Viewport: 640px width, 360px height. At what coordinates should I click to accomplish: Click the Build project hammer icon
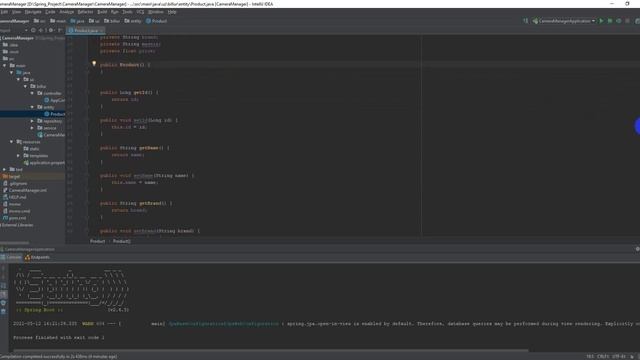pyautogui.click(x=526, y=21)
